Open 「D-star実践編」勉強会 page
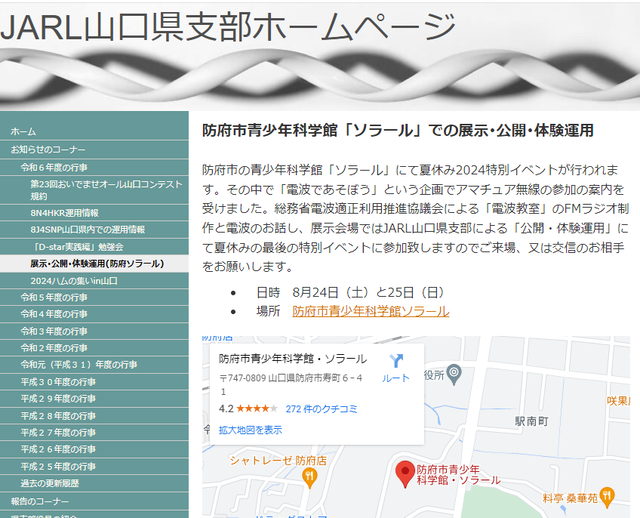Screen dimensions: 640x518 point(94,247)
